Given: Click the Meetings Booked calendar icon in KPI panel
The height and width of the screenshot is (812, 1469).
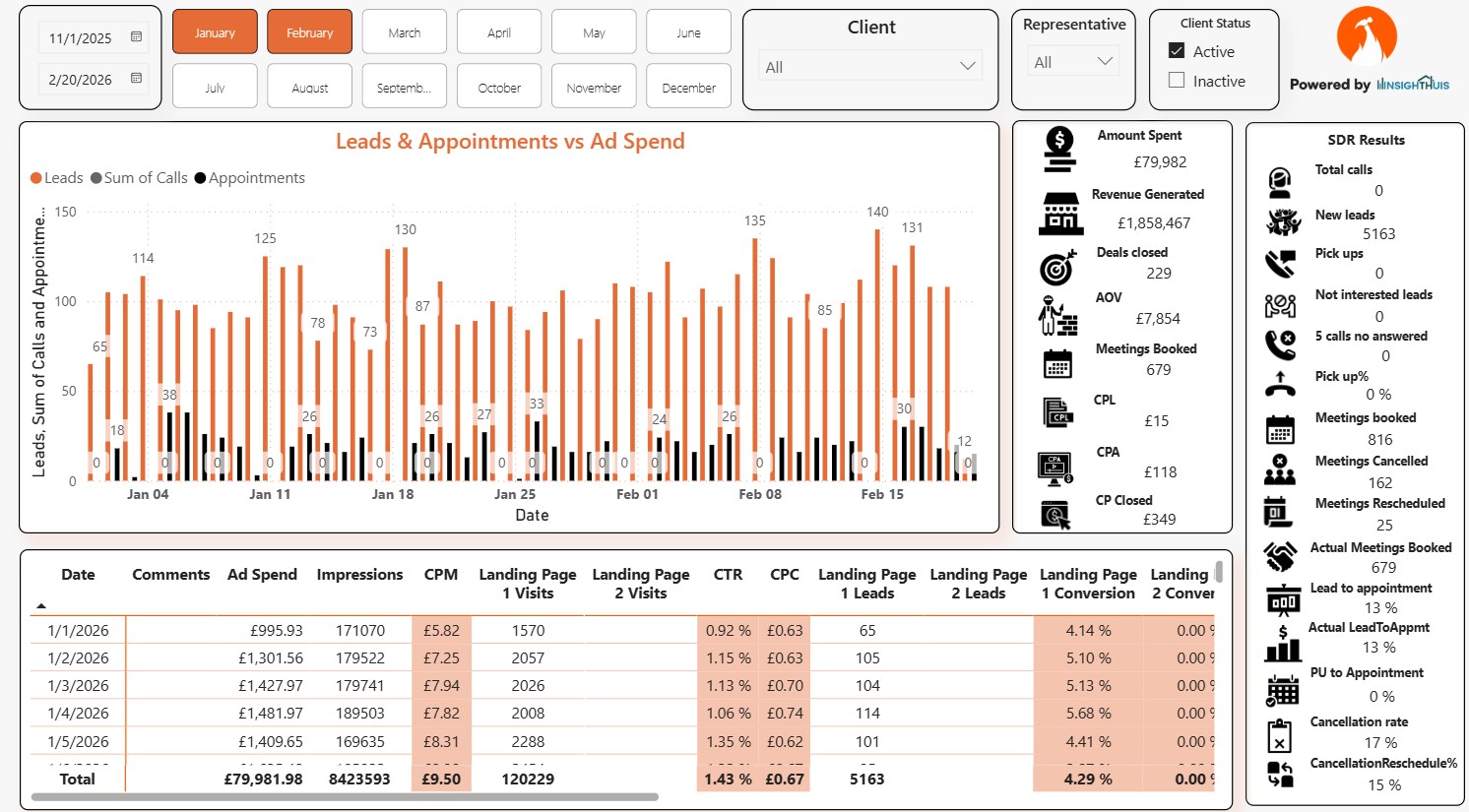Looking at the screenshot, I should pos(1057,364).
